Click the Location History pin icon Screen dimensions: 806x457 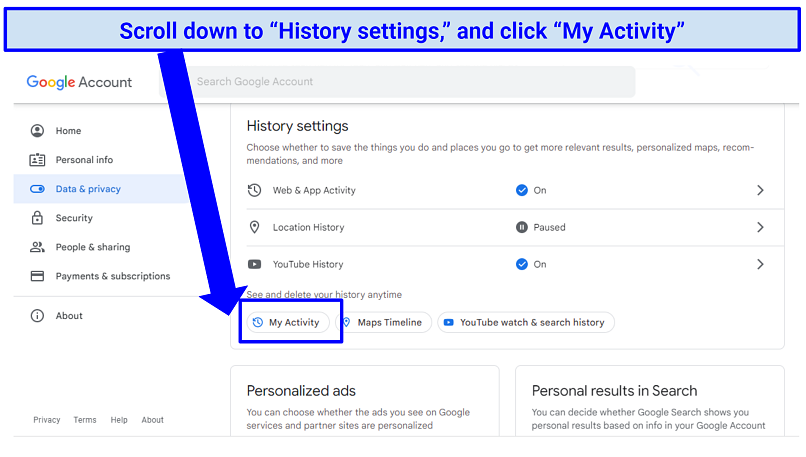click(254, 227)
